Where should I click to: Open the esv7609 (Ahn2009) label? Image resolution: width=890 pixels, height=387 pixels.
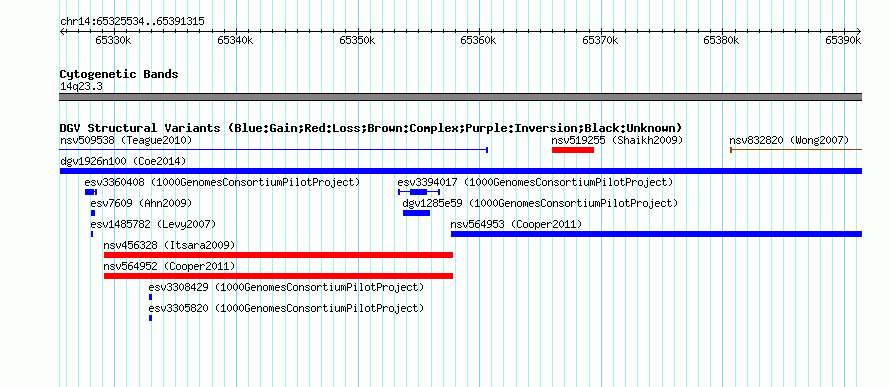(x=141, y=203)
